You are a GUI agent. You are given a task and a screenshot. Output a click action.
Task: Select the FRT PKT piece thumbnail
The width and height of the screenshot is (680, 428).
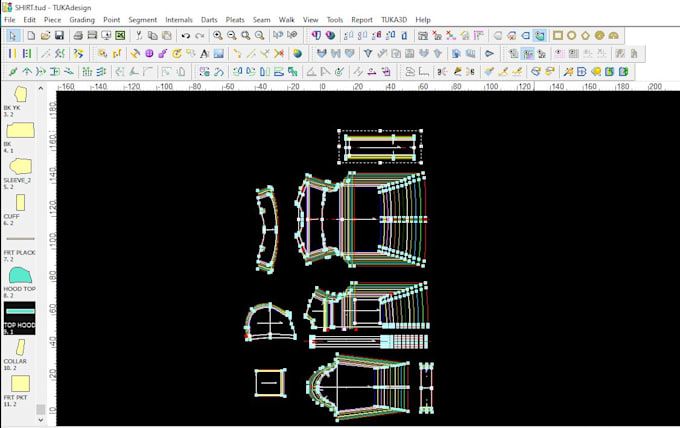click(x=19, y=383)
